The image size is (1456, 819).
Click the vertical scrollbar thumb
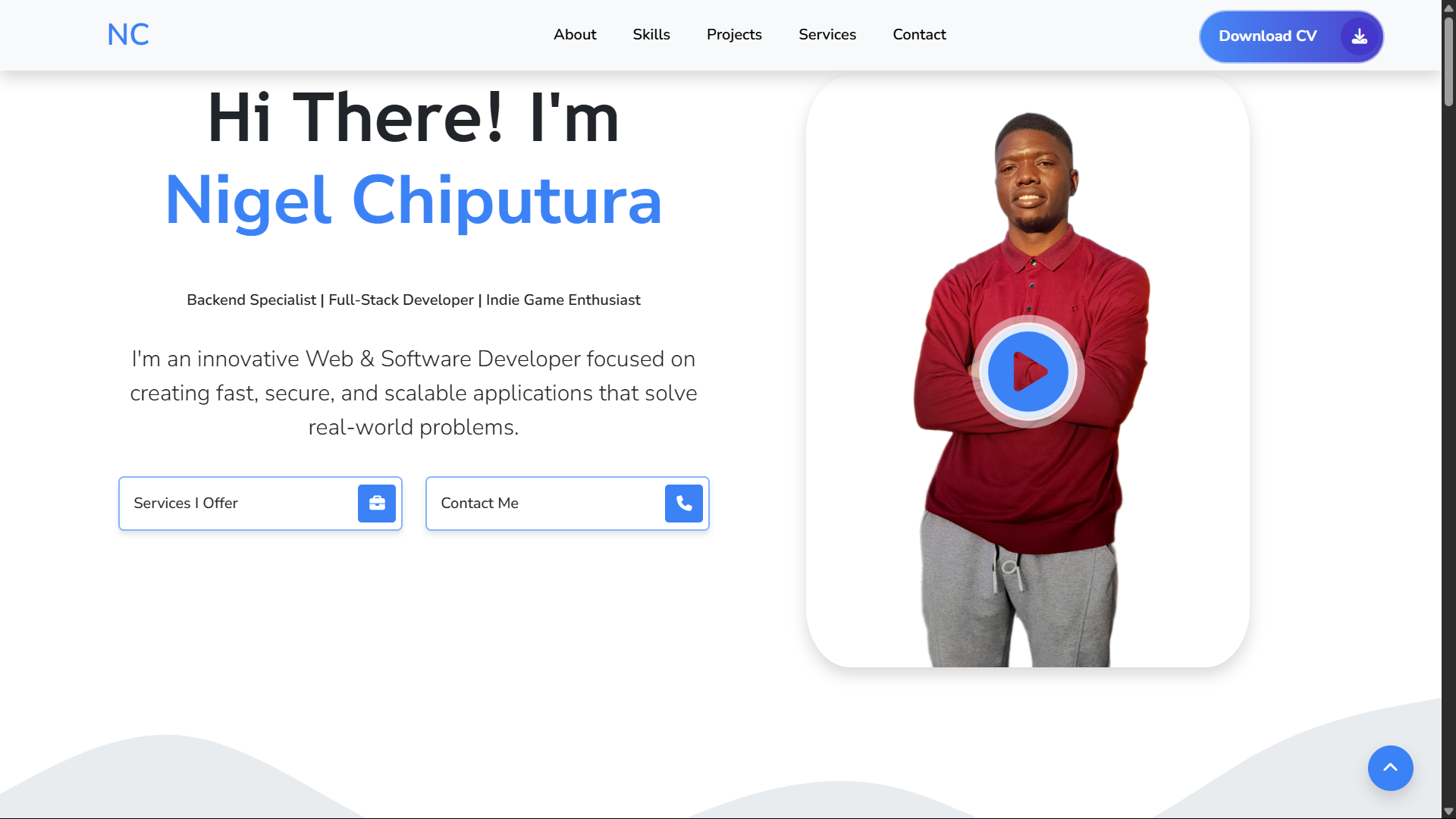pos(1448,61)
